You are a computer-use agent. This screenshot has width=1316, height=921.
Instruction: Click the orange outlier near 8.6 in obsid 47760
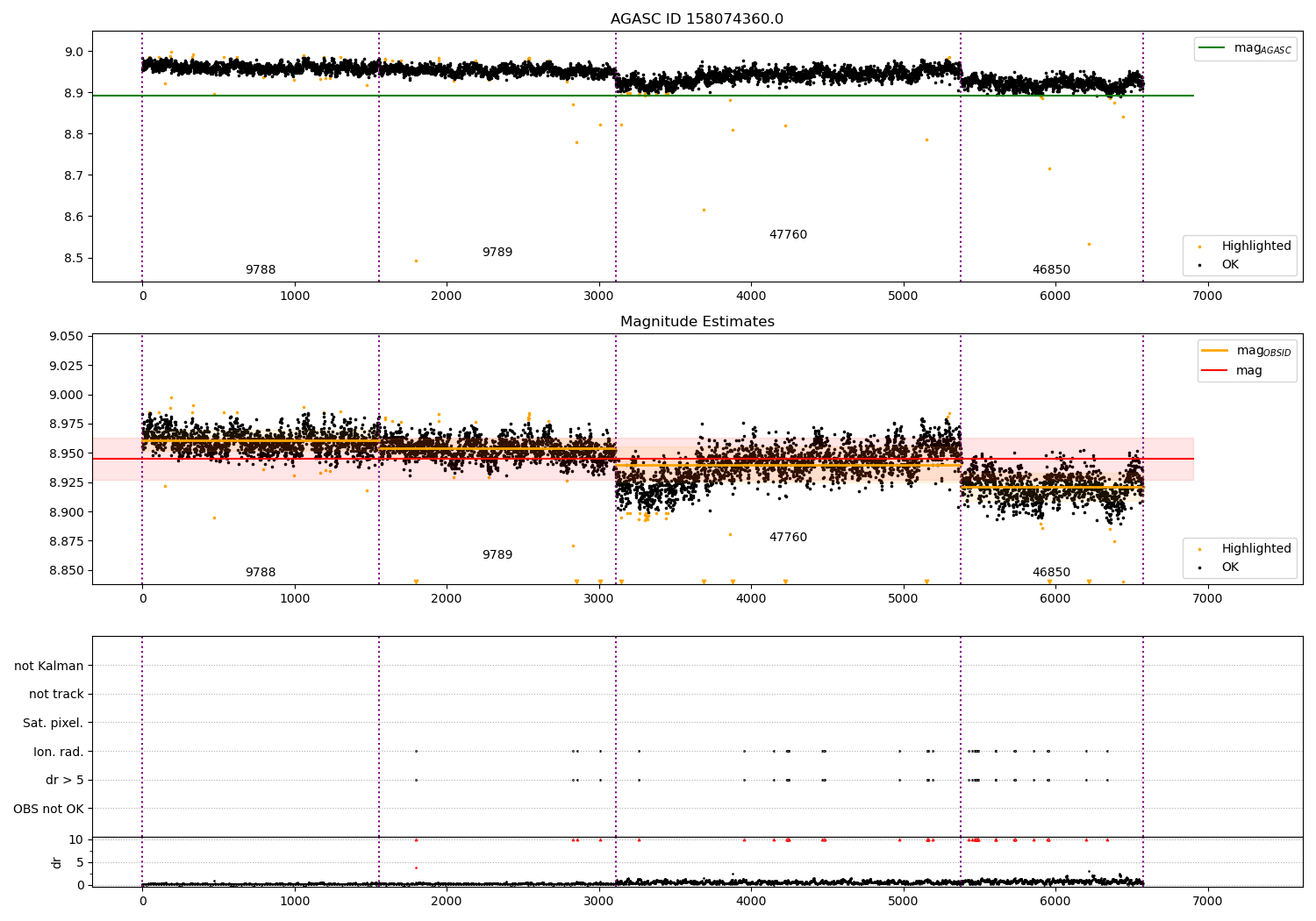[x=704, y=211]
